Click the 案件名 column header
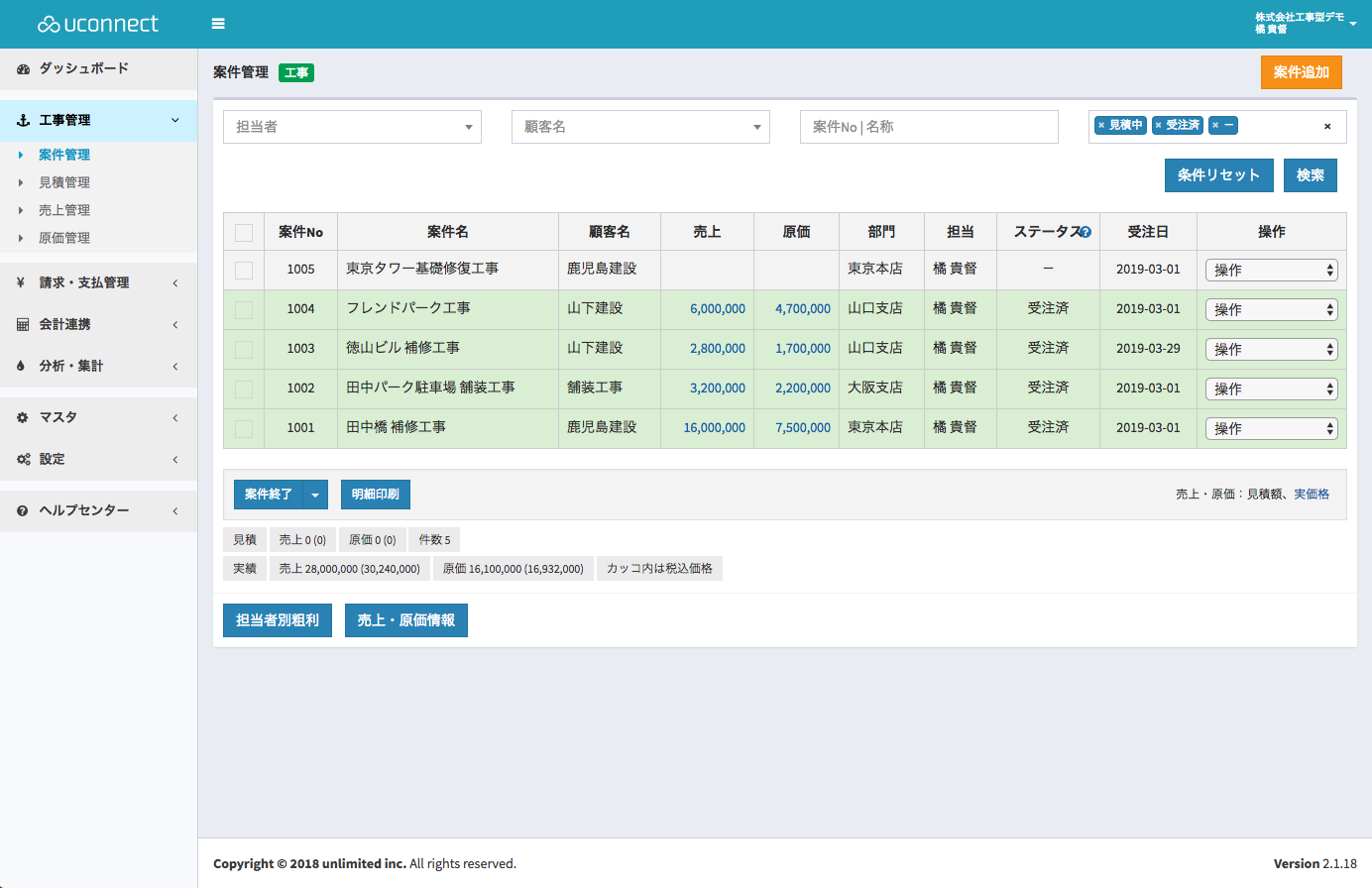The width and height of the screenshot is (1372, 888). coord(448,232)
